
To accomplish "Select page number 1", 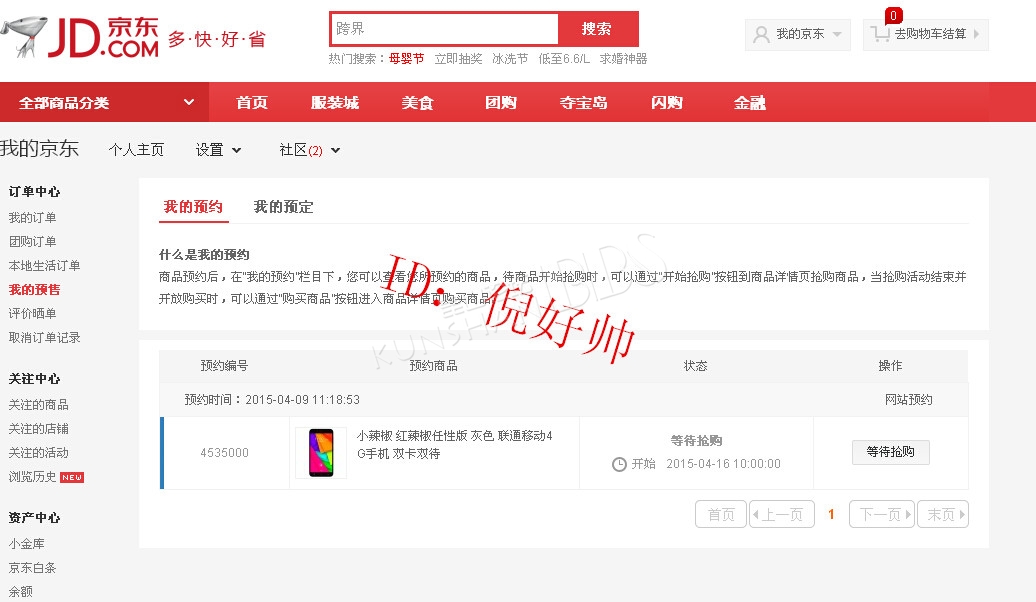I will coord(831,514).
